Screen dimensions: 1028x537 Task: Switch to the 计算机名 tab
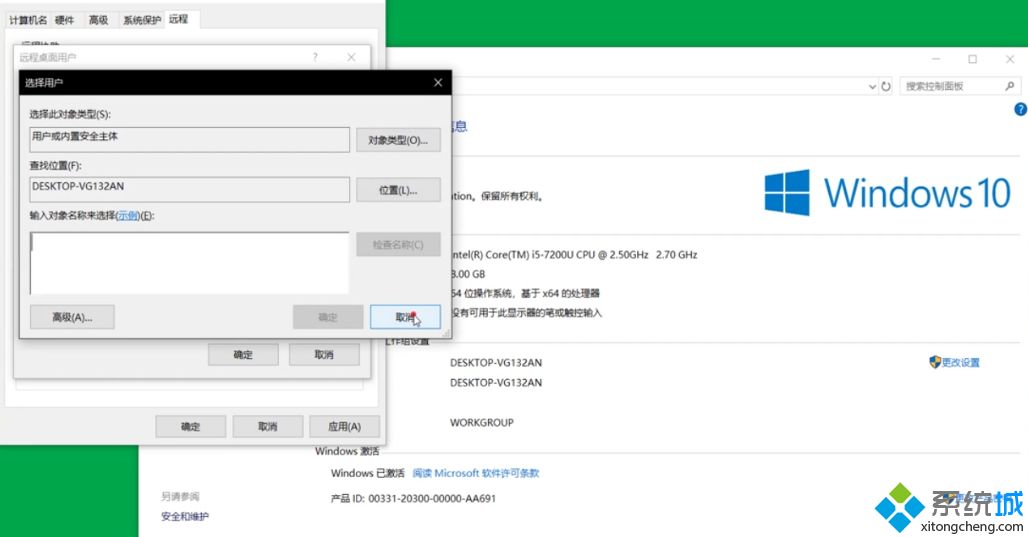click(28, 20)
